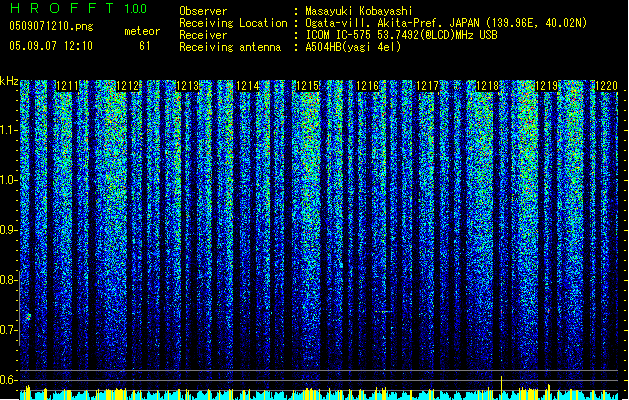Click the Receiving Location label
This screenshot has width=629, height=400.
pyautogui.click(x=233, y=23)
